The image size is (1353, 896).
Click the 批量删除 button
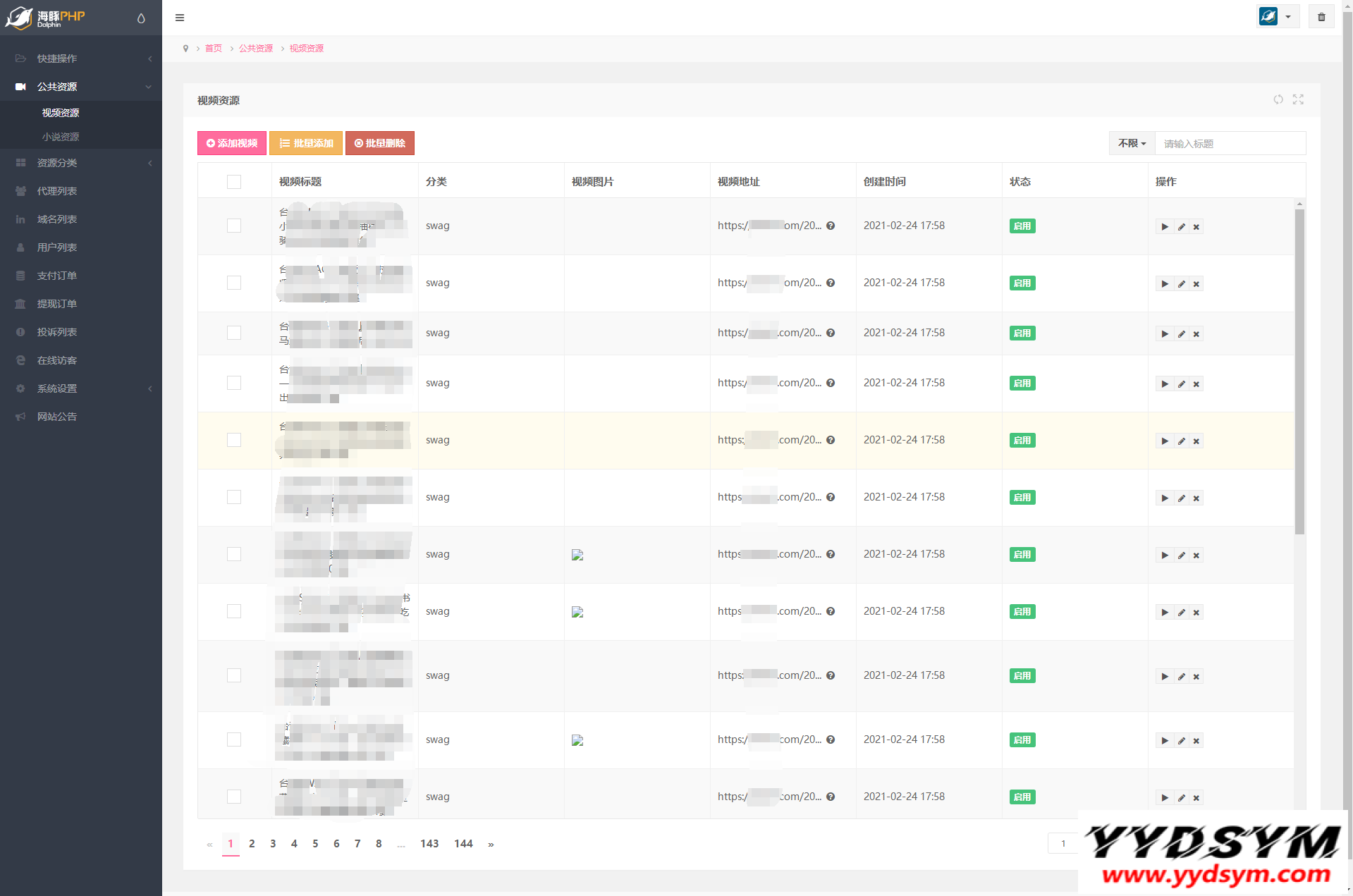380,143
